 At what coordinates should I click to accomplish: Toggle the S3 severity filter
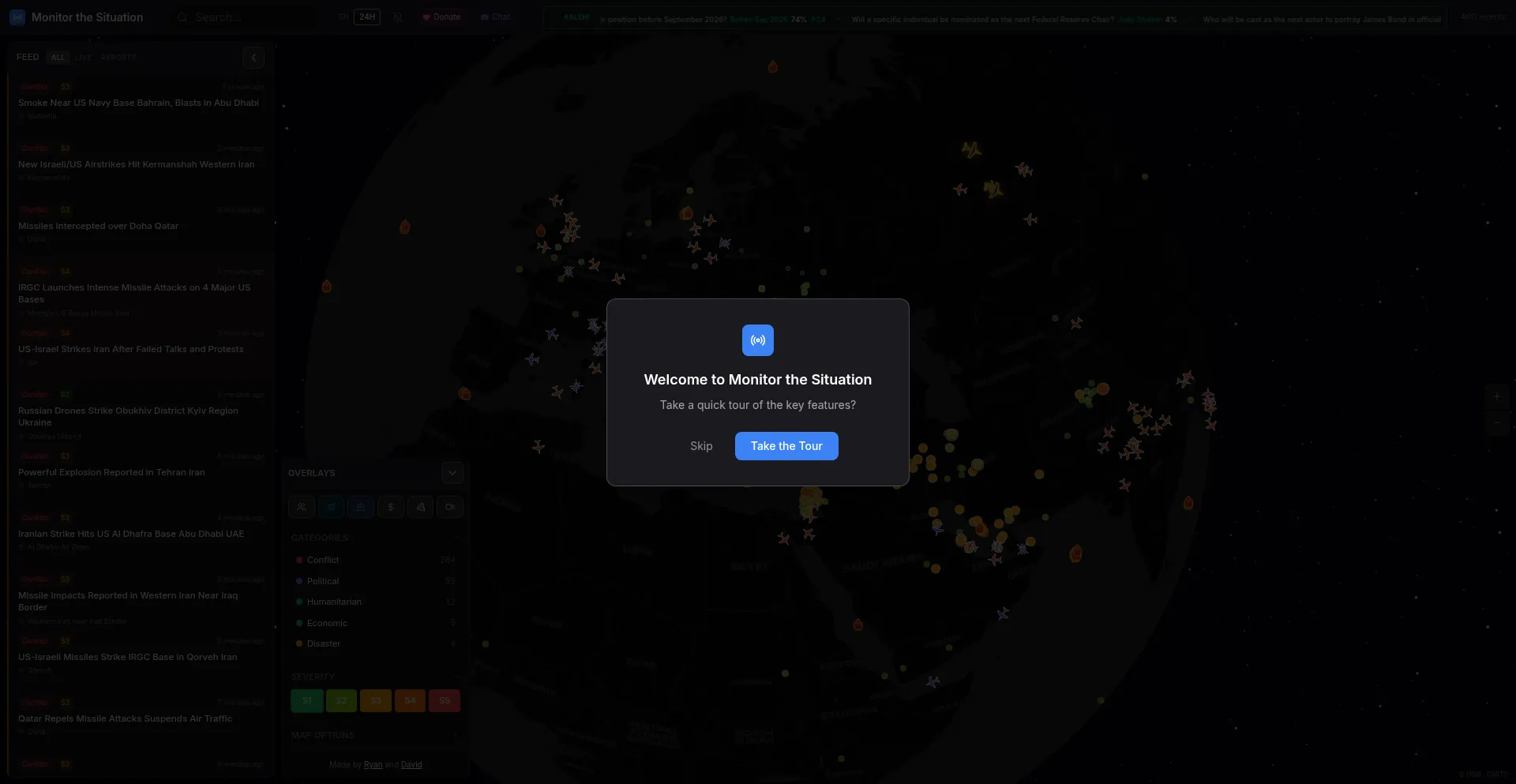[376, 700]
